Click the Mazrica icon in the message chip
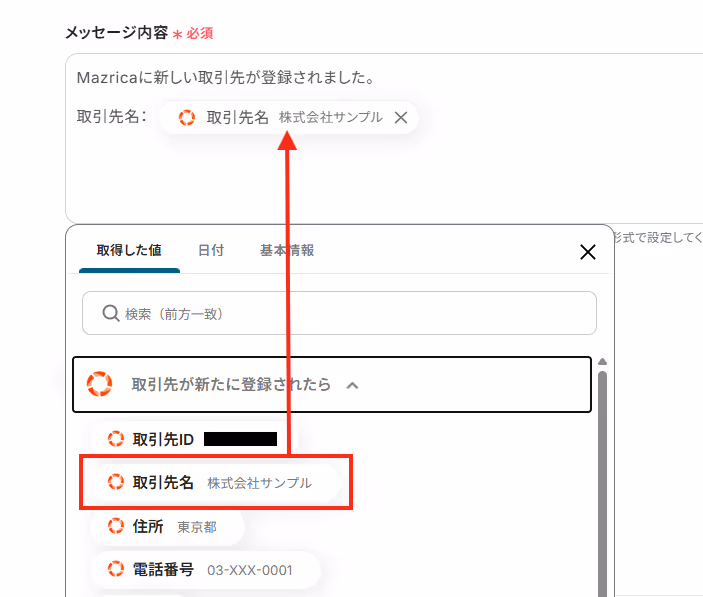The width and height of the screenshot is (703, 597). click(187, 117)
